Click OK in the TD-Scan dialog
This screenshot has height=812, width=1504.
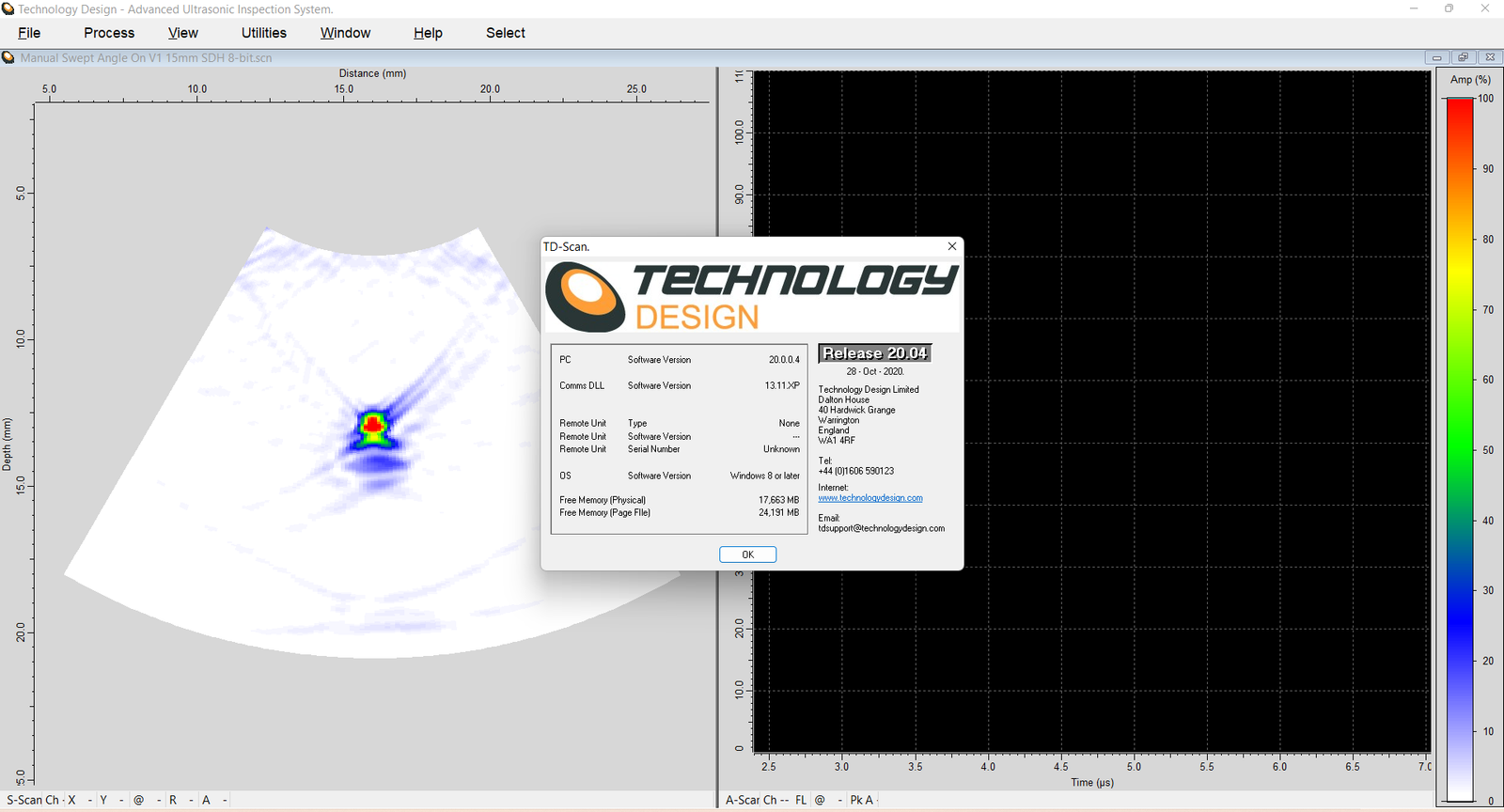747,554
